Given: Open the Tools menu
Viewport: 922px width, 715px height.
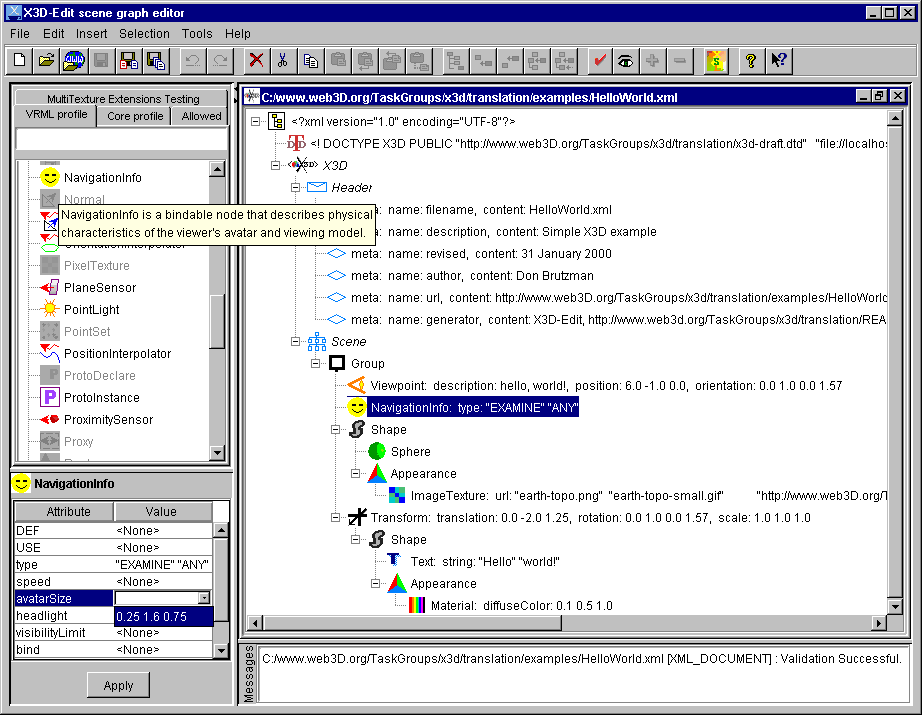Looking at the screenshot, I should tap(196, 33).
